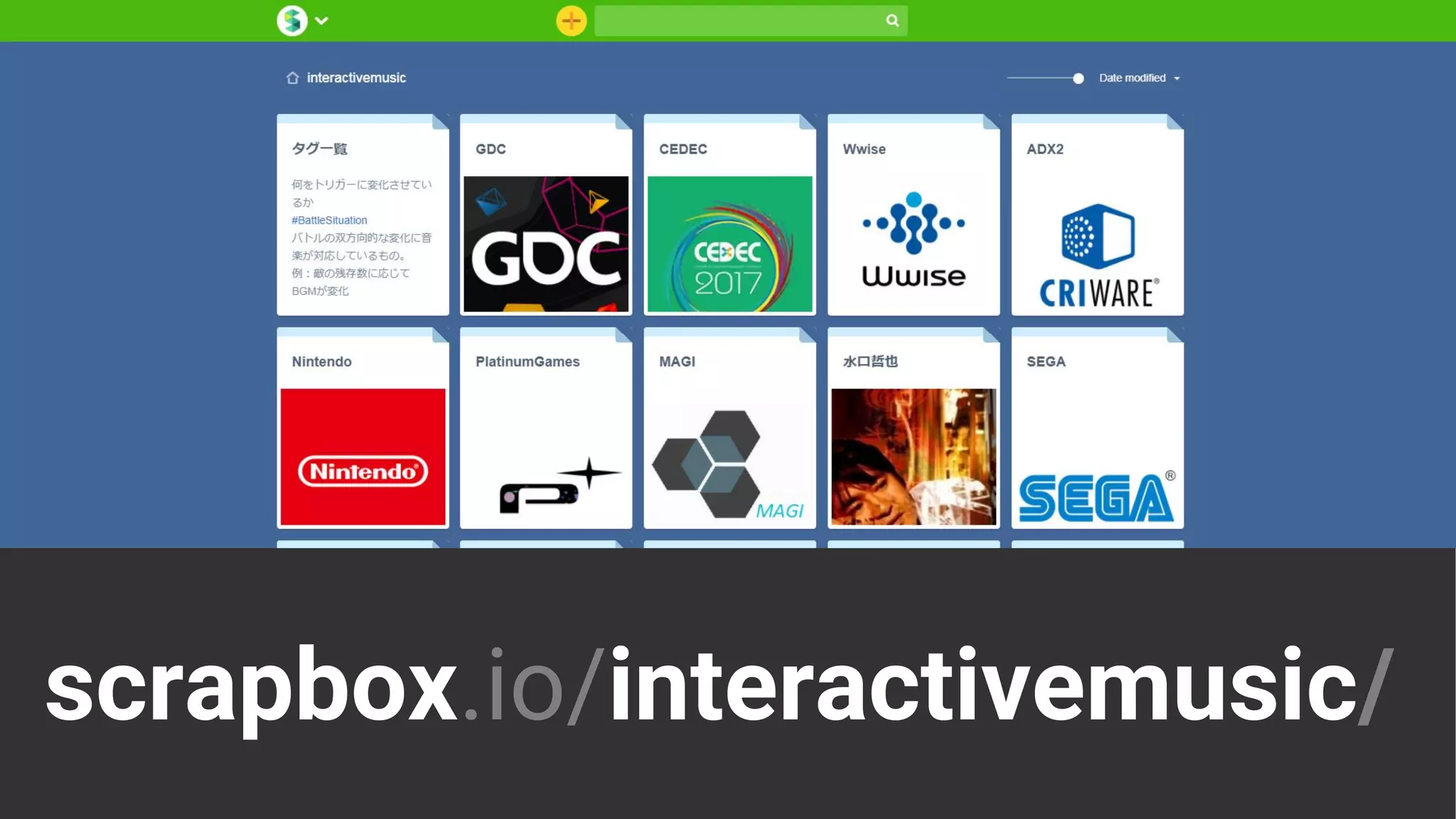Expand the project dropdown chevron beside logo

(321, 21)
